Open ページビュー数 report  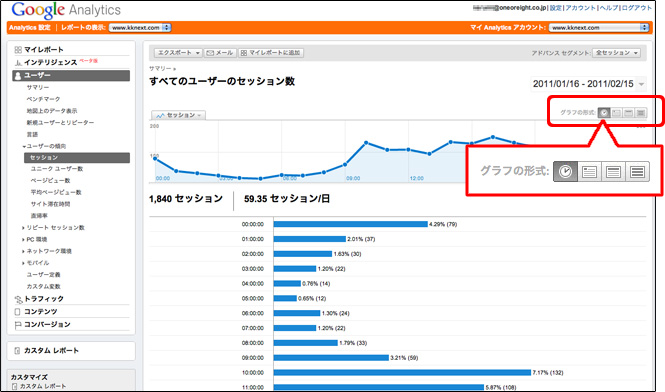tap(50, 181)
